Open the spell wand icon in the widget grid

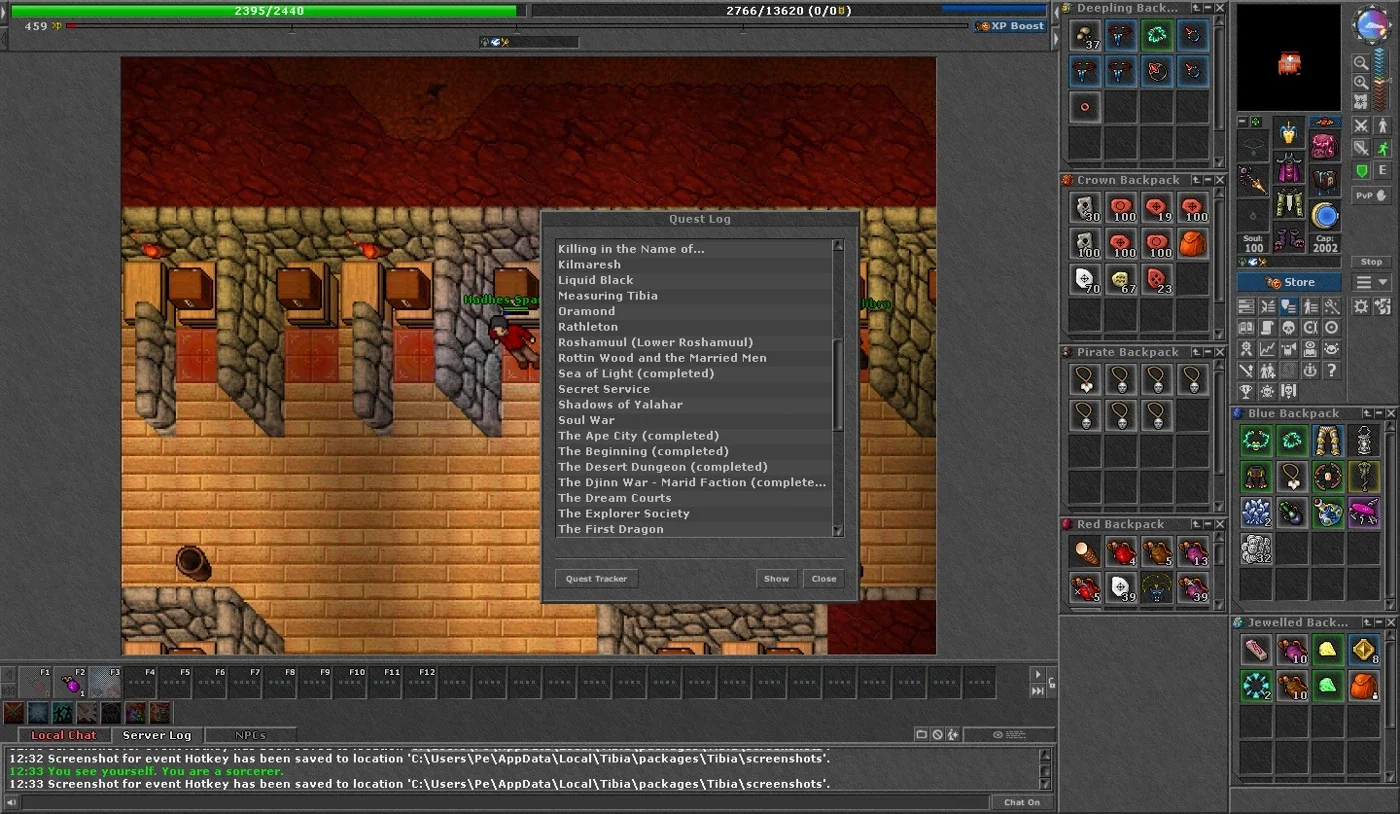coord(1332,306)
